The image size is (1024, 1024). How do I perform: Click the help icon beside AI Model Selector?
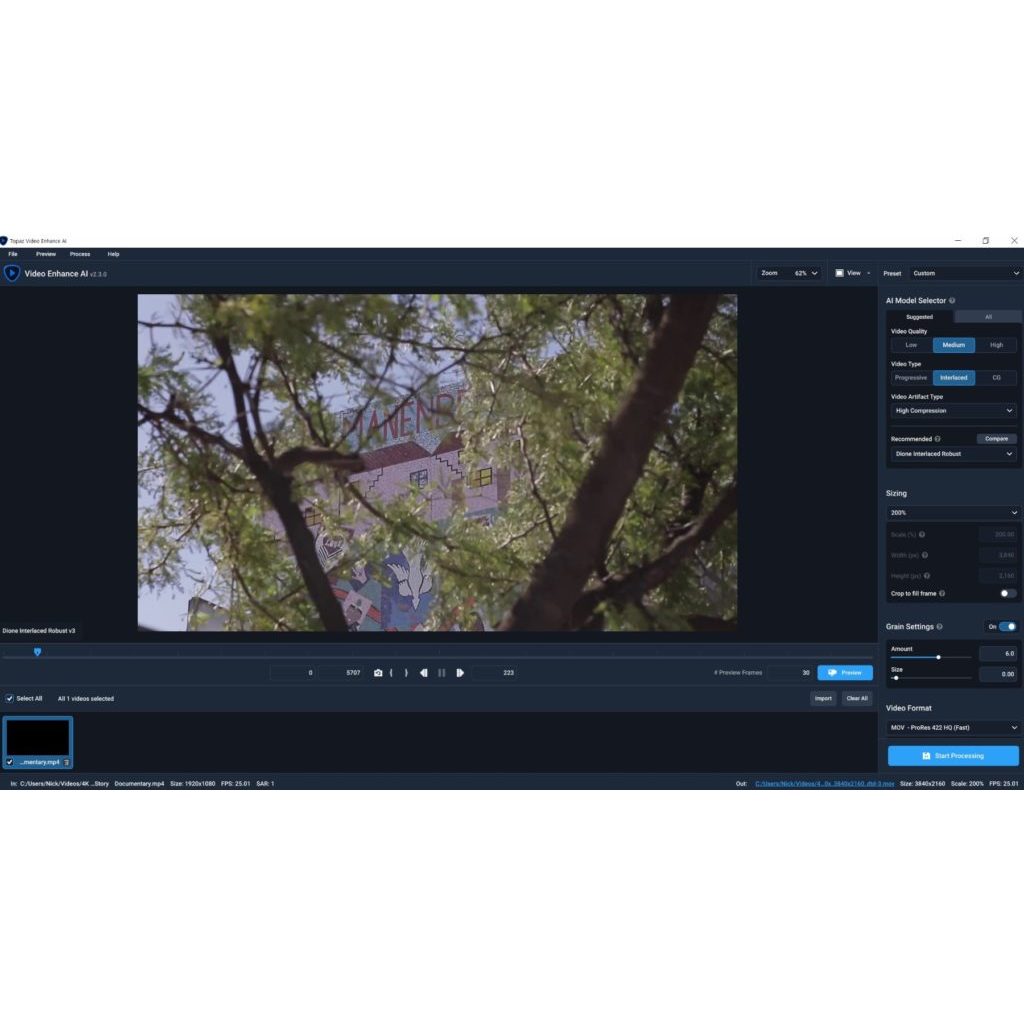pos(952,300)
